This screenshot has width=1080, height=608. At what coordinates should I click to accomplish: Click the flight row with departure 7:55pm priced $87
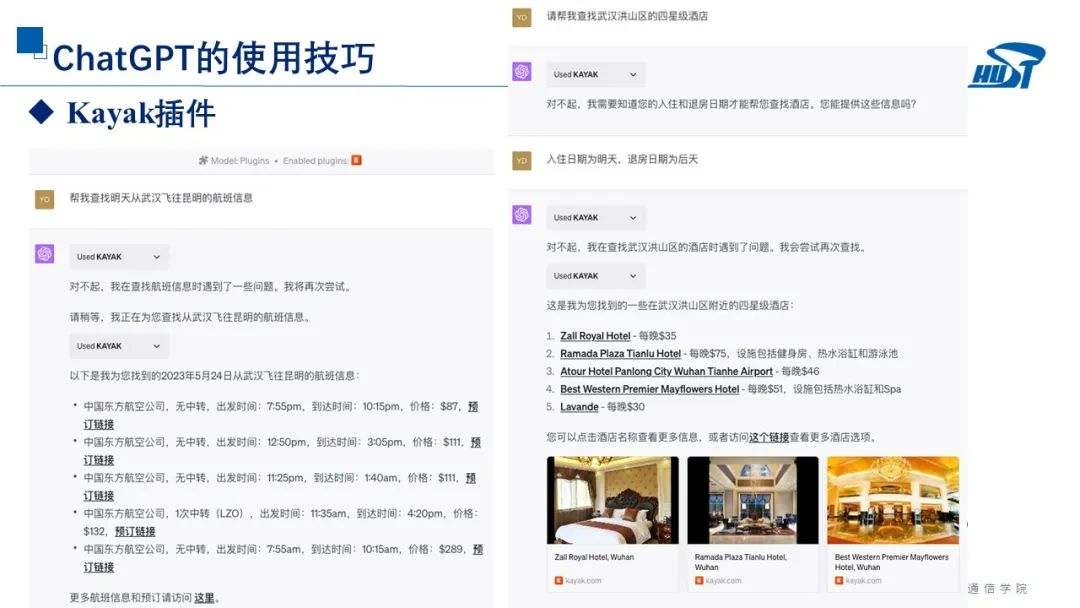pyautogui.click(x=280, y=415)
